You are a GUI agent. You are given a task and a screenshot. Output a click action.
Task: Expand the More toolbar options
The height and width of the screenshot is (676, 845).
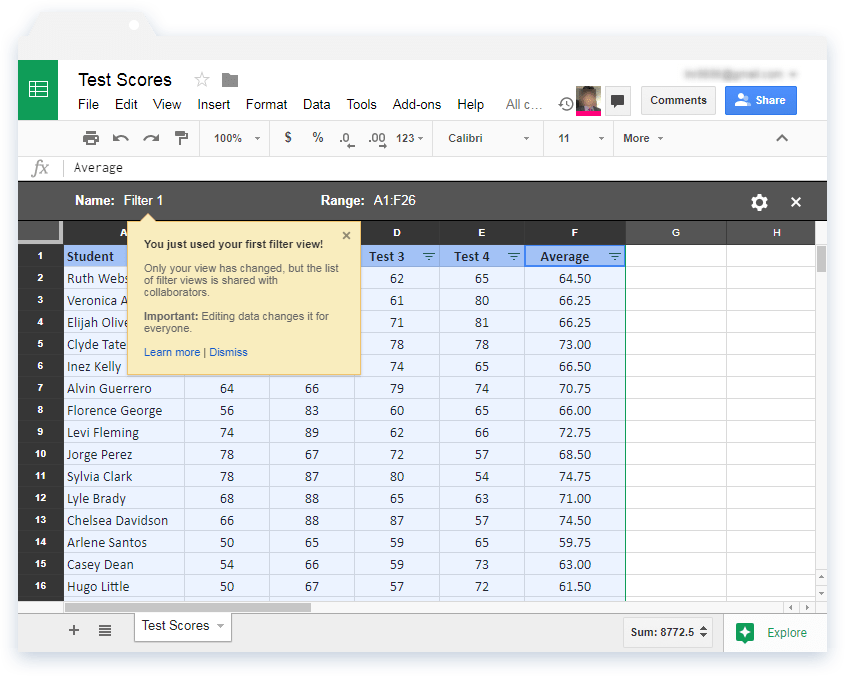[x=642, y=139]
